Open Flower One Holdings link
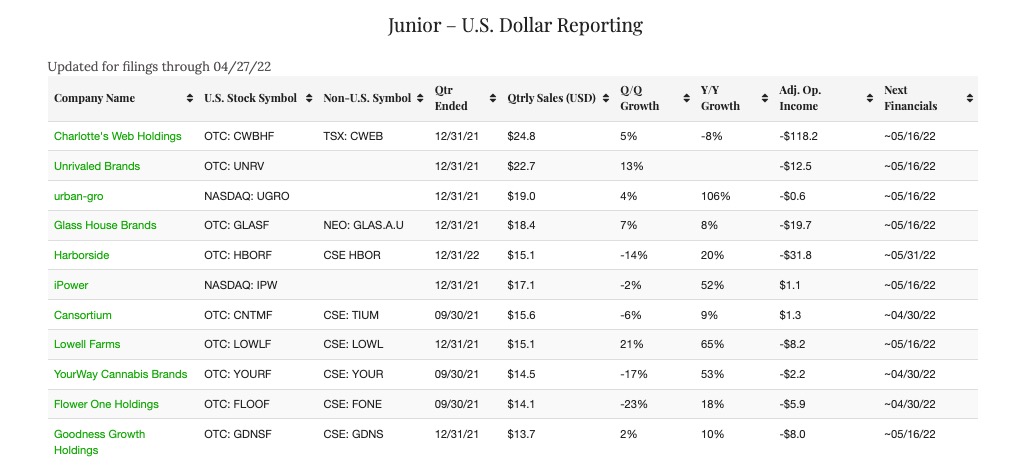 [106, 404]
